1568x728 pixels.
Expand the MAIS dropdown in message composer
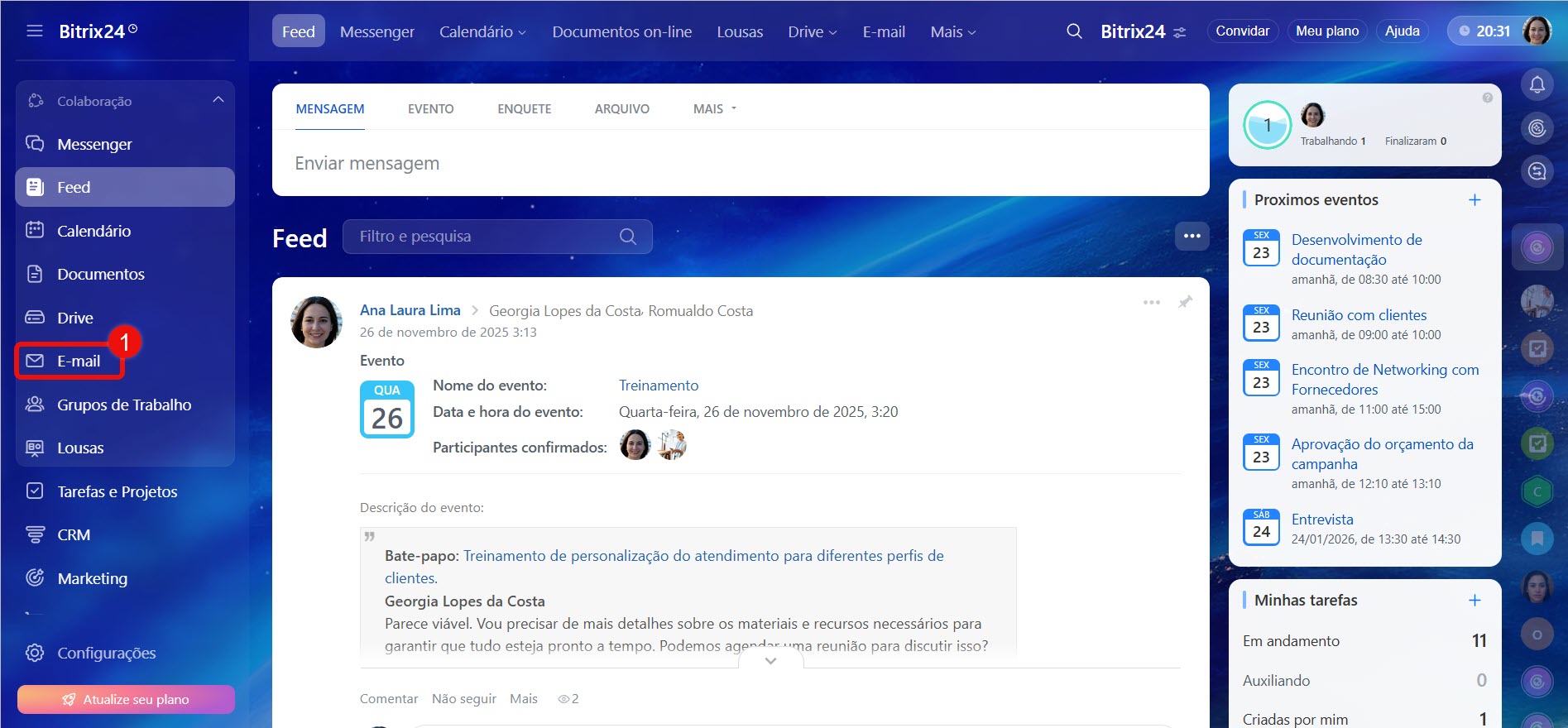click(x=714, y=108)
